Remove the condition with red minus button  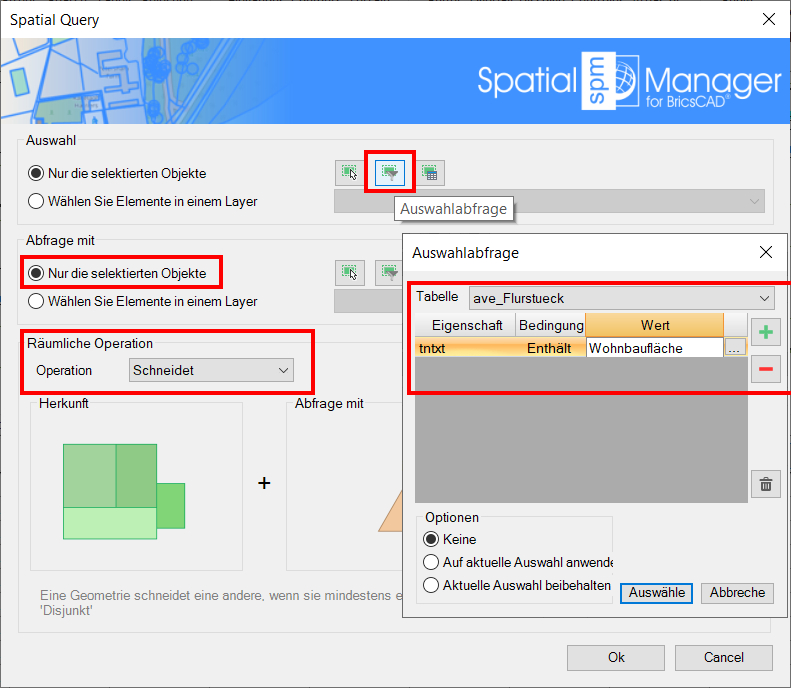(x=765, y=369)
